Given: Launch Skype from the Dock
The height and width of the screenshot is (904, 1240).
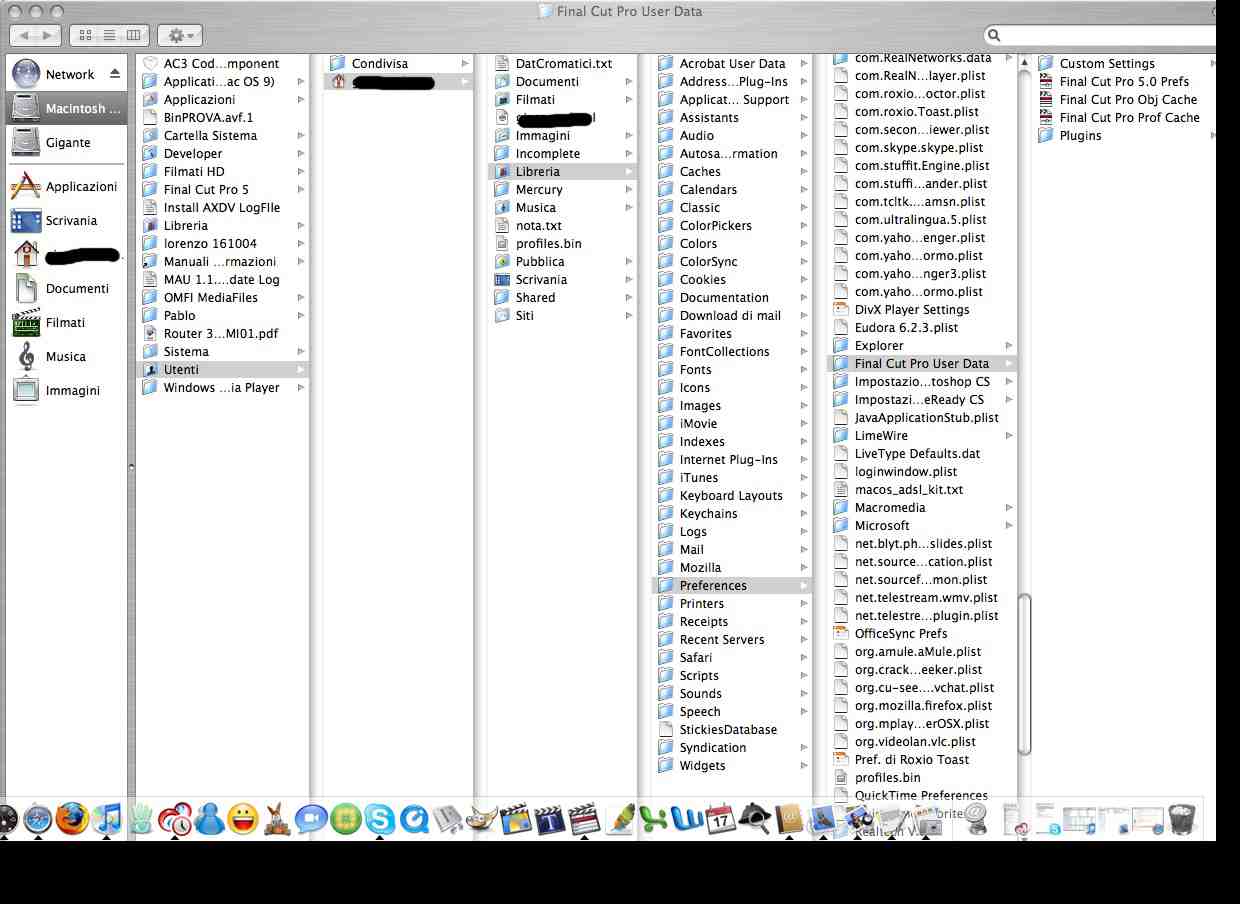Looking at the screenshot, I should 380,819.
